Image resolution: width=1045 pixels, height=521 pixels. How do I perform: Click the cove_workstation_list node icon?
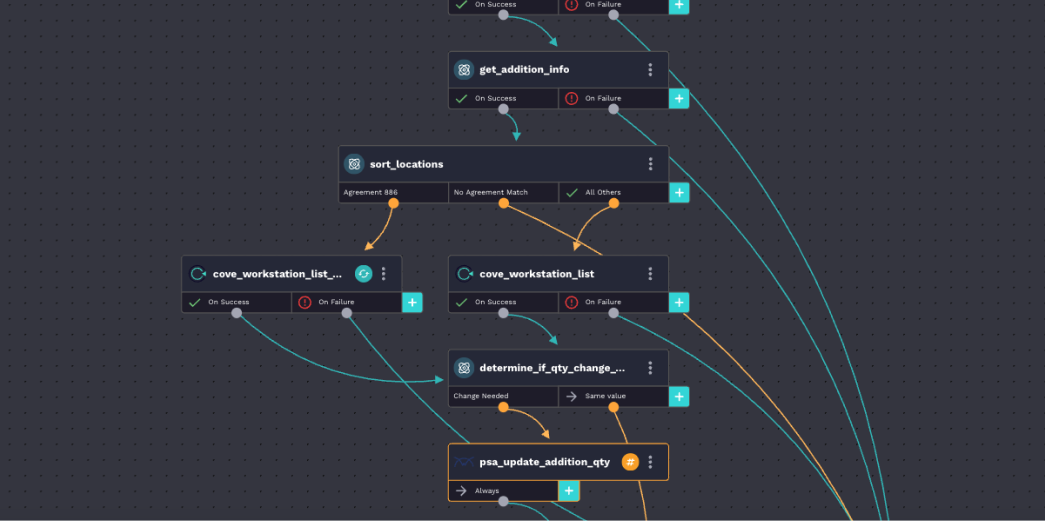pos(464,274)
